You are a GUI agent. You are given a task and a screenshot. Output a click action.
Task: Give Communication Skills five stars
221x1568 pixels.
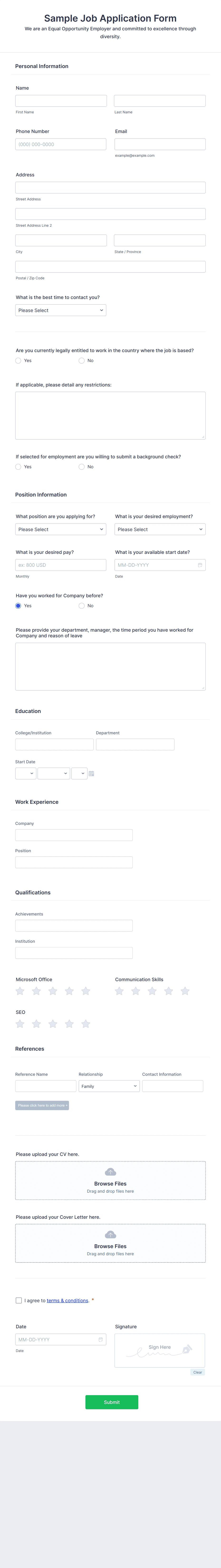[185, 991]
